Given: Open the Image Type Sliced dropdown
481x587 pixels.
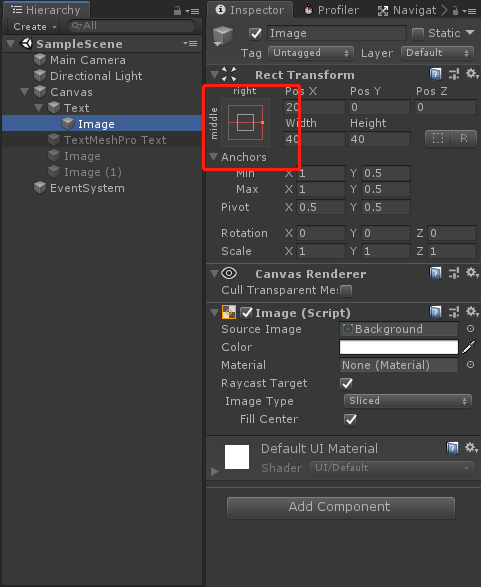Looking at the screenshot, I should pyautogui.click(x=408, y=401).
